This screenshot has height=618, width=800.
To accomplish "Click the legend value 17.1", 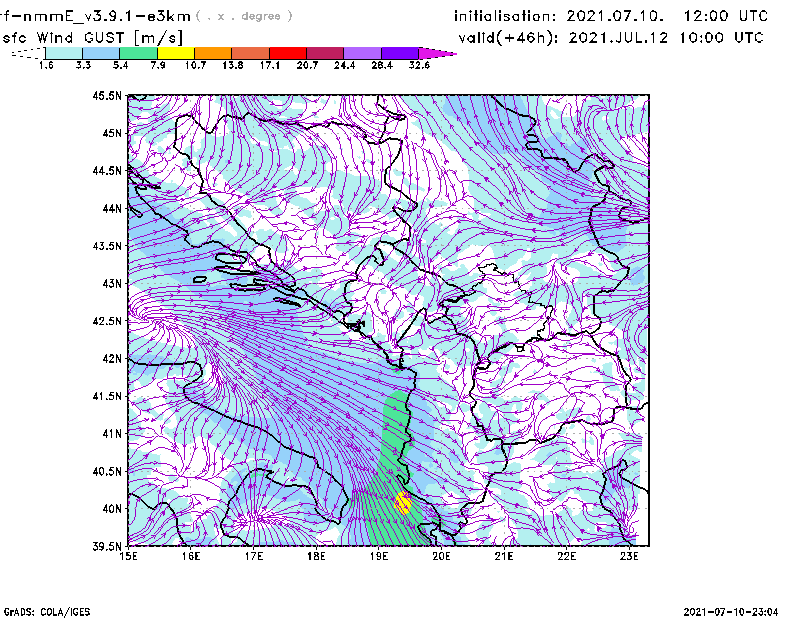I will (x=270, y=65).
